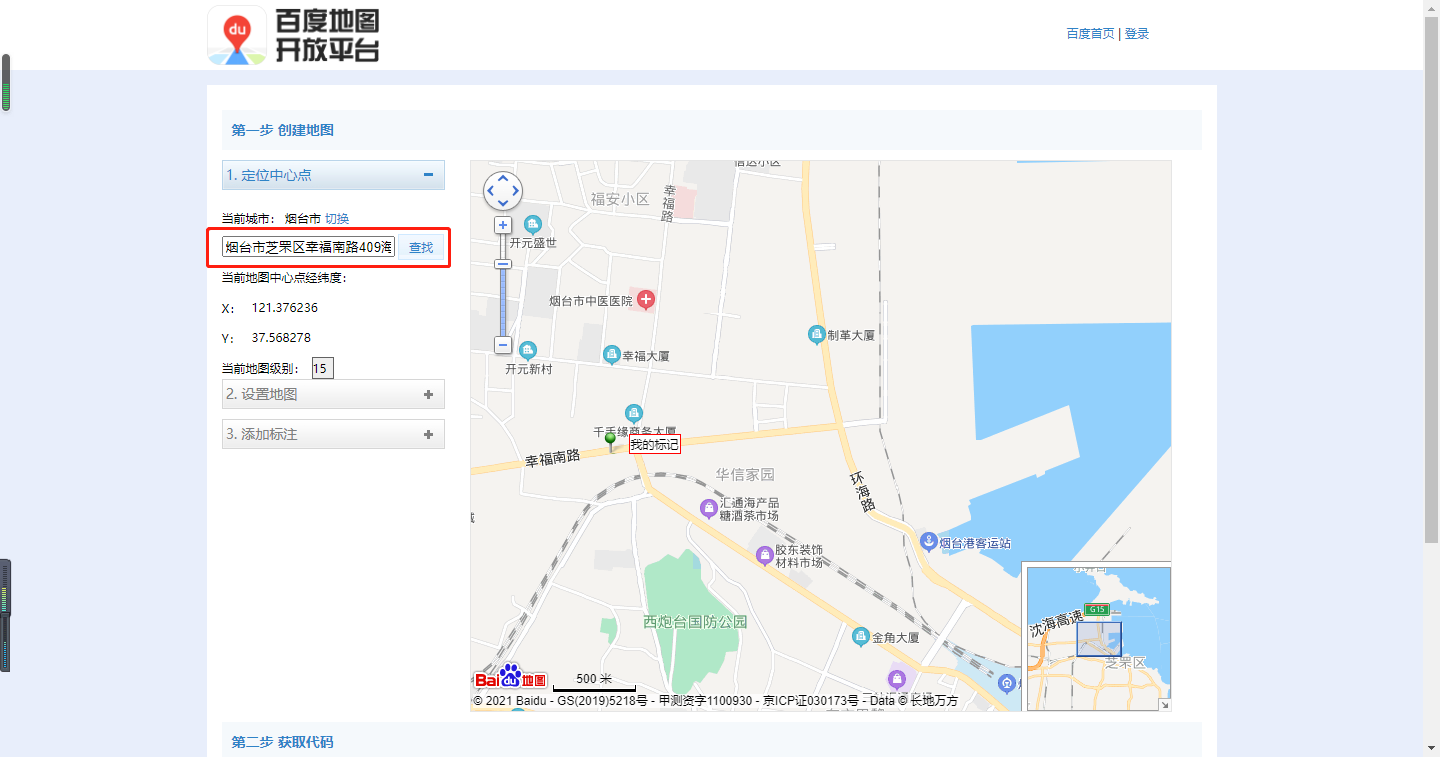Click the 幸福南路 road label
The height and width of the screenshot is (757, 1440).
[553, 459]
